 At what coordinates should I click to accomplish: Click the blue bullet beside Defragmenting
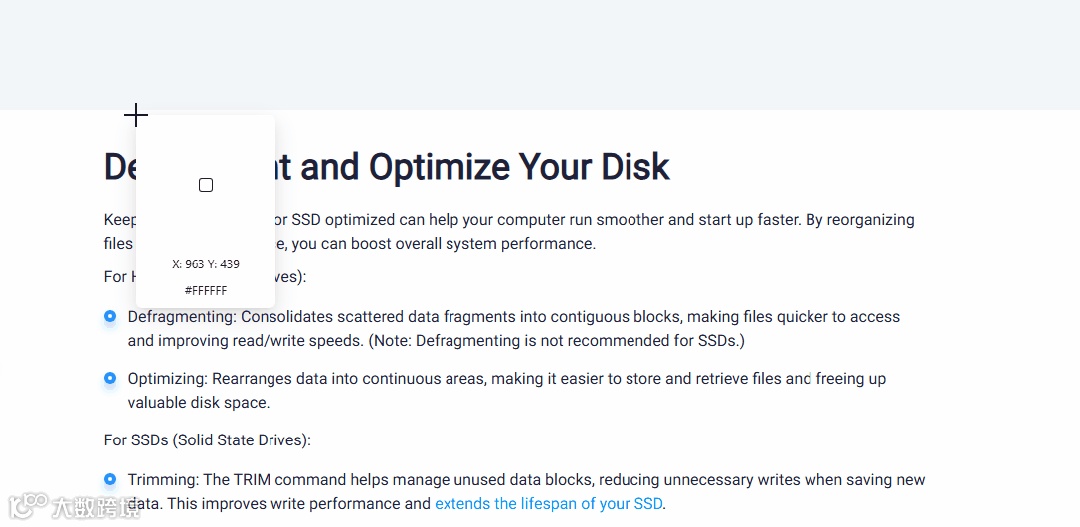[110, 317]
